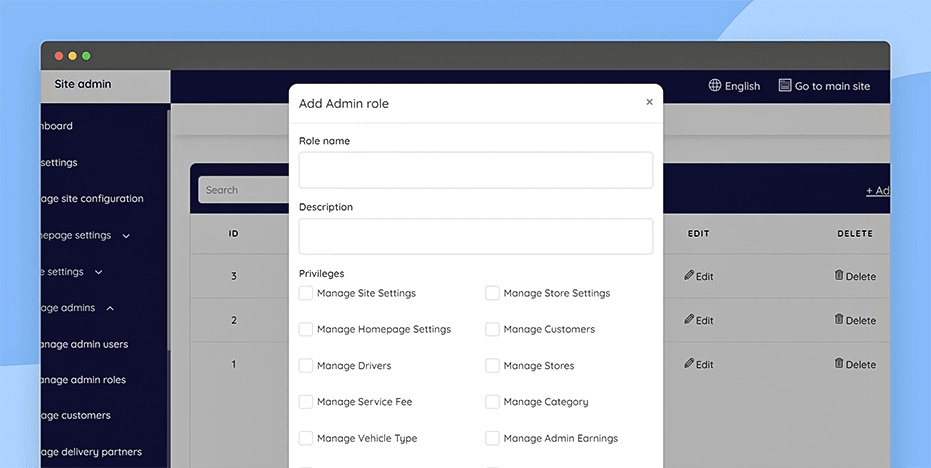Expand the store settings submenu chevron
Screen dimensions: 931x468
(x=99, y=272)
